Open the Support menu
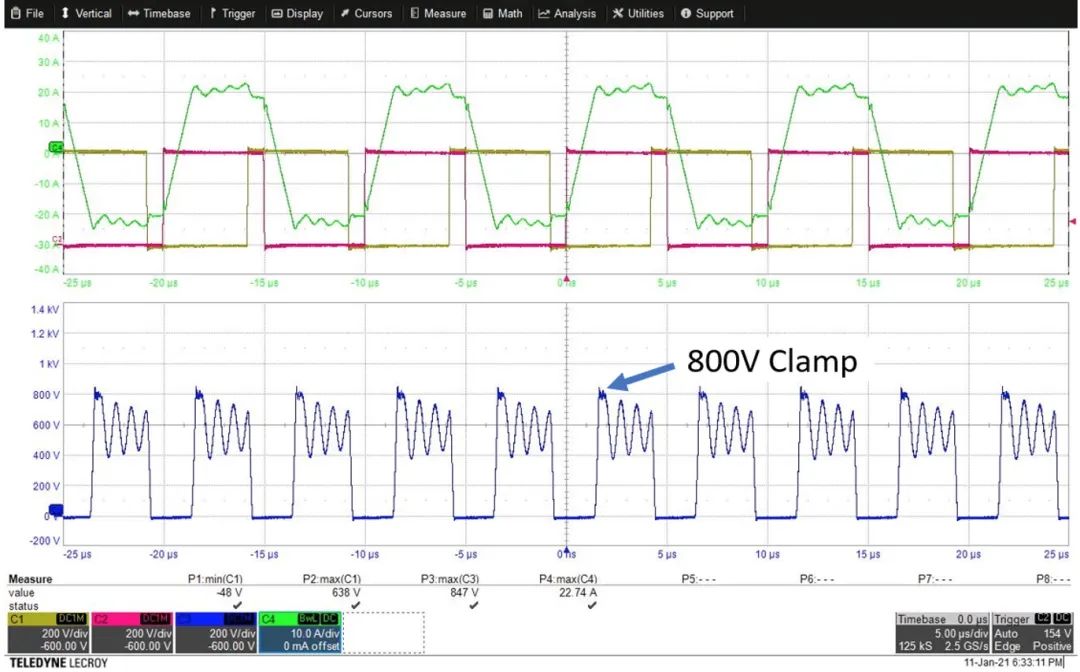This screenshot has width=1080, height=672. click(x=707, y=13)
